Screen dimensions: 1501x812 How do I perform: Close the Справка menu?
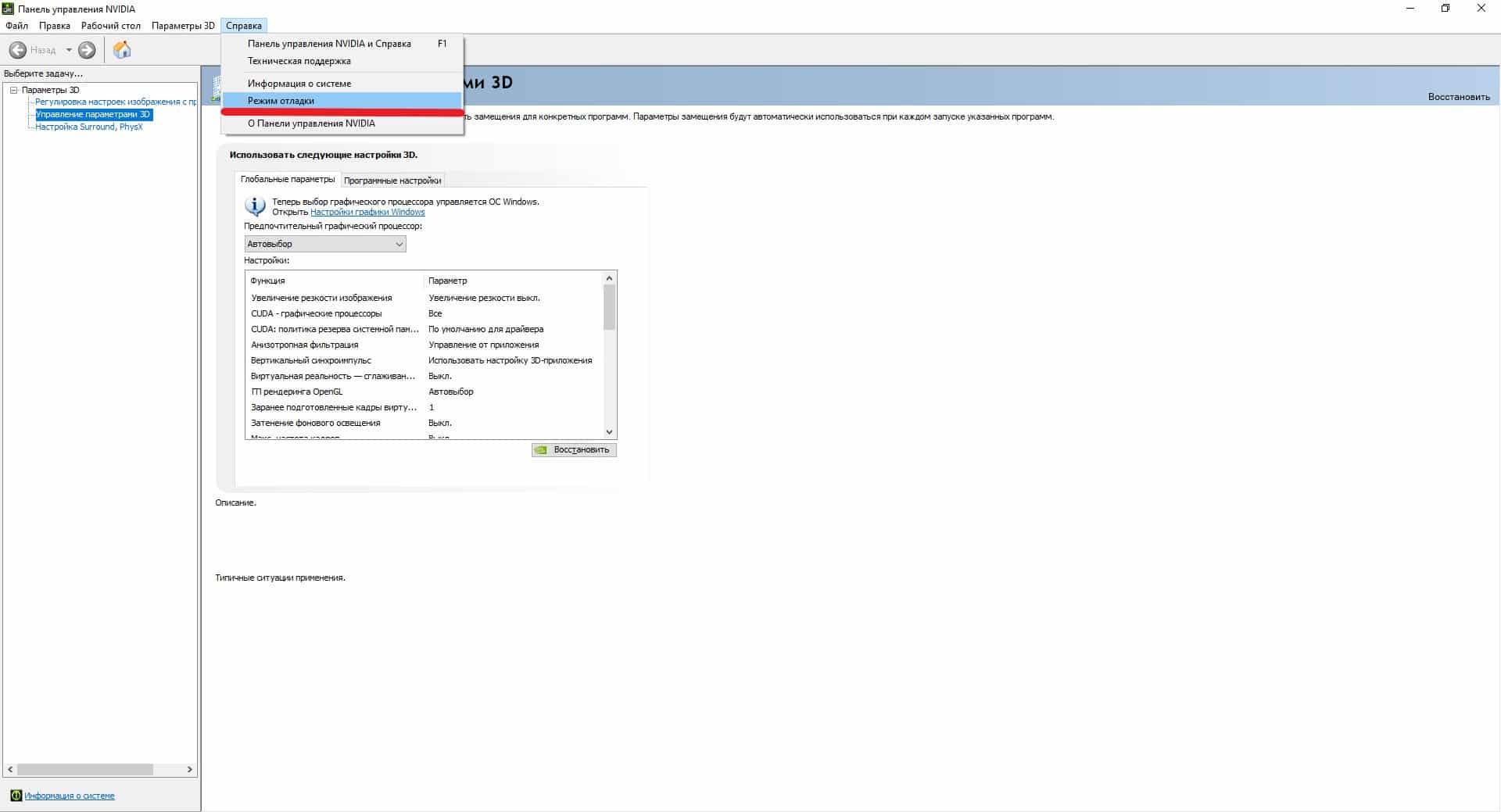tap(244, 26)
